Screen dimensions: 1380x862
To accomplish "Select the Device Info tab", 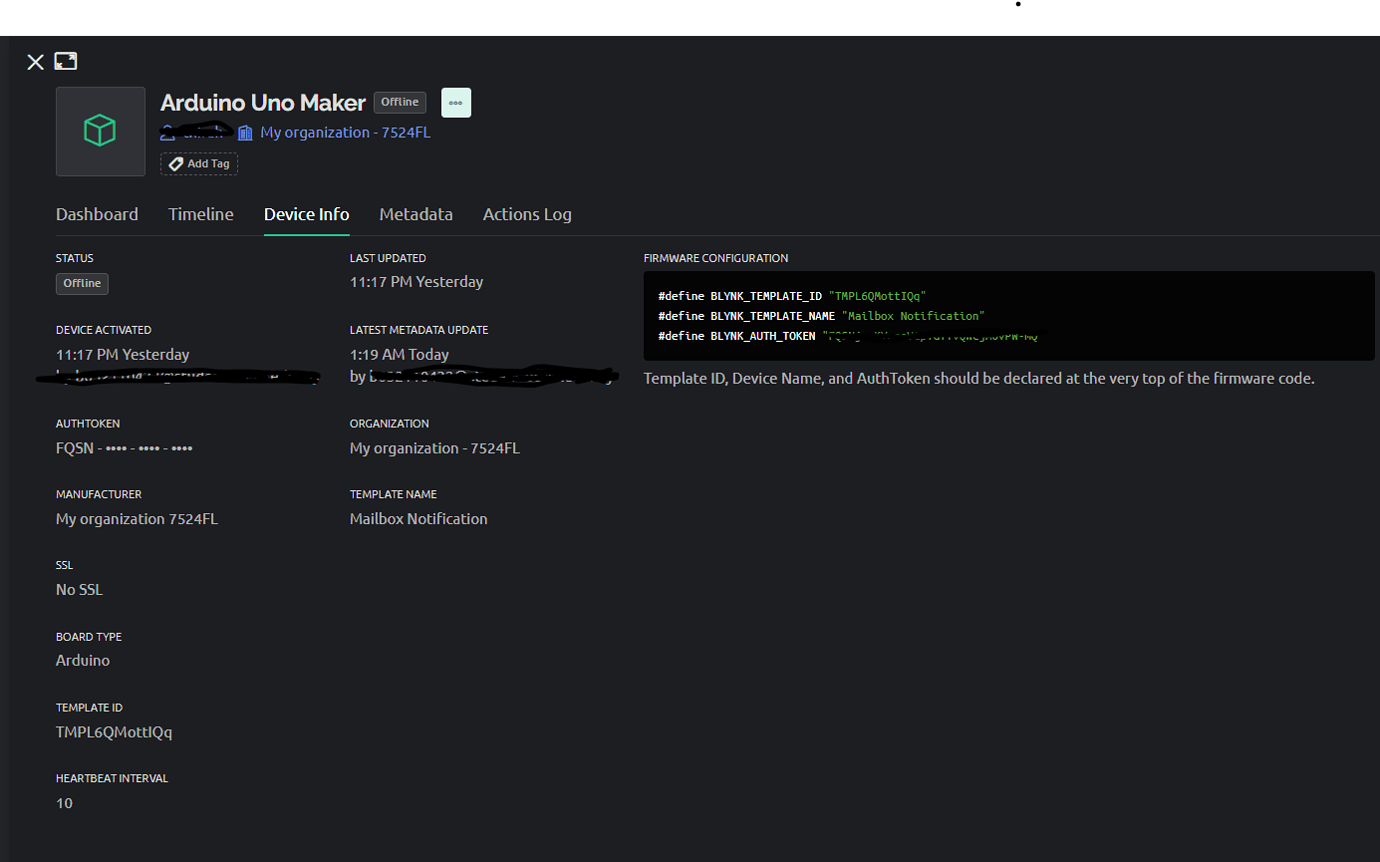I will (306, 214).
